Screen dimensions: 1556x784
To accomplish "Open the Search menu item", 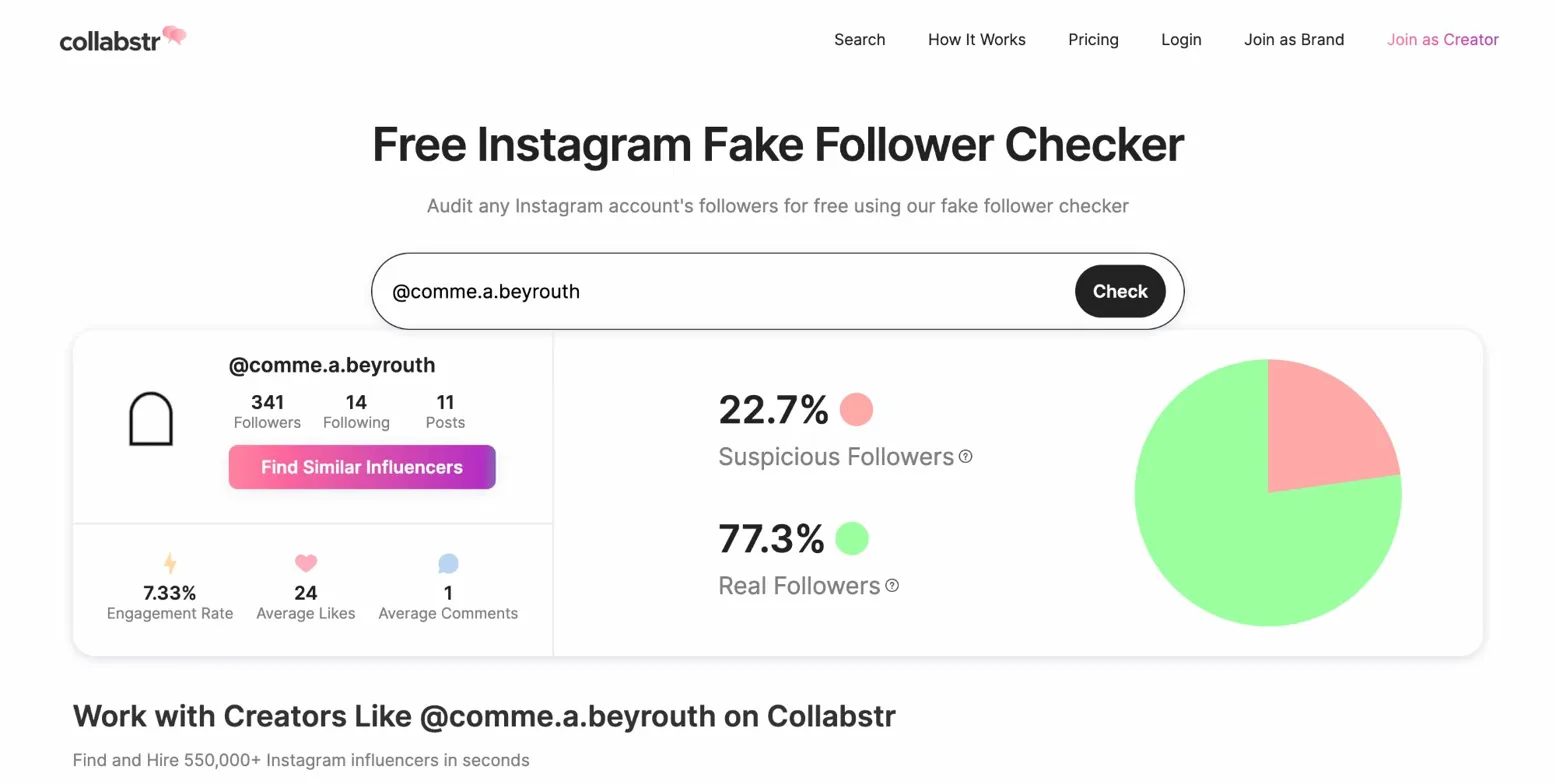I will tap(859, 40).
